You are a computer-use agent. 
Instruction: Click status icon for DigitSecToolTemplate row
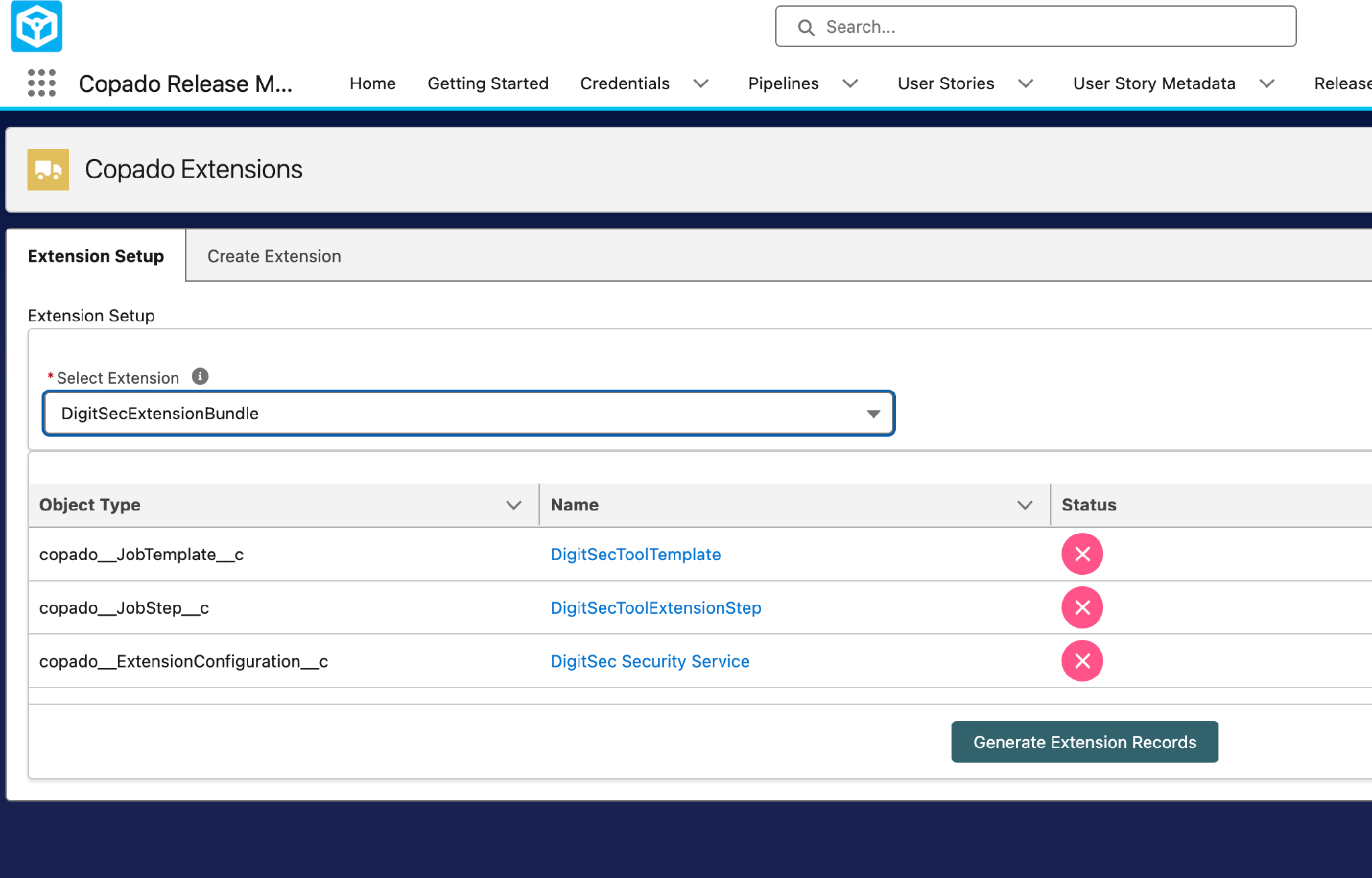1082,554
